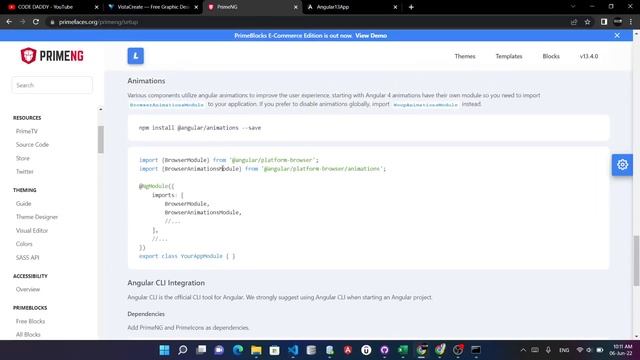
Task: Open the terminal icon on the taskbar
Action: pyautogui.click(x=476, y=350)
